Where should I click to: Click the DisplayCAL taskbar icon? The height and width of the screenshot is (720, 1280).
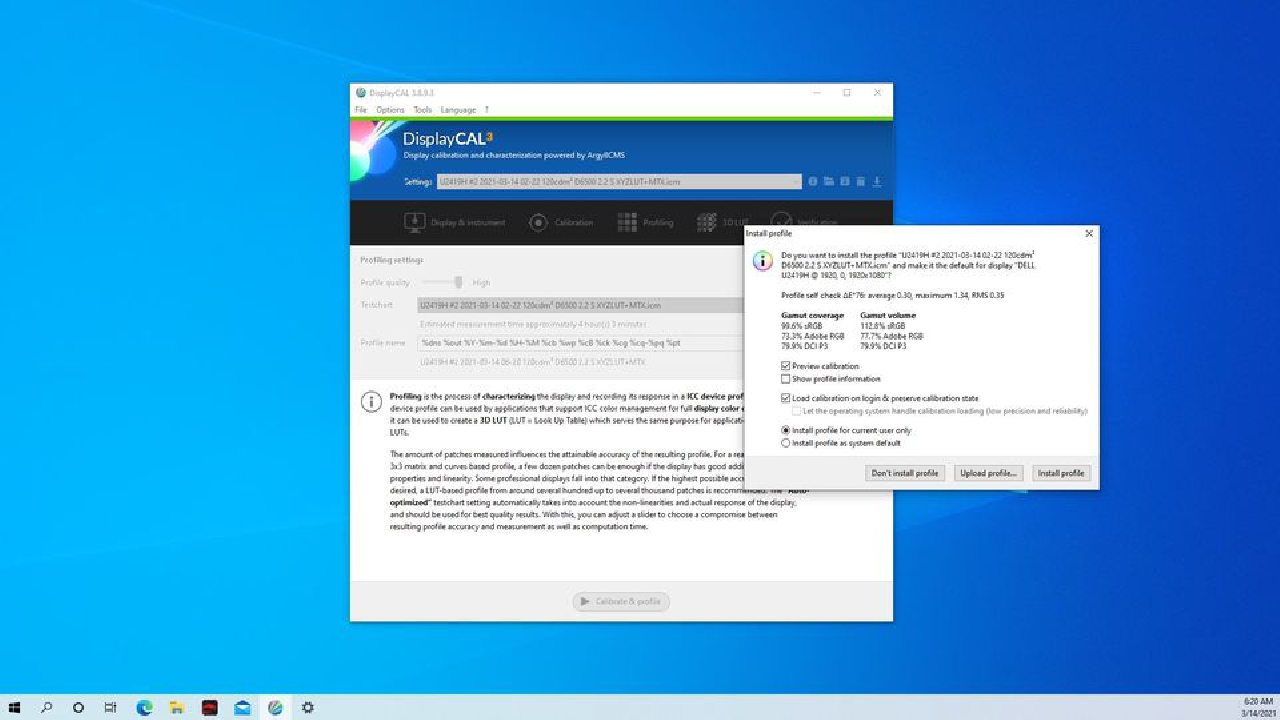(x=275, y=707)
